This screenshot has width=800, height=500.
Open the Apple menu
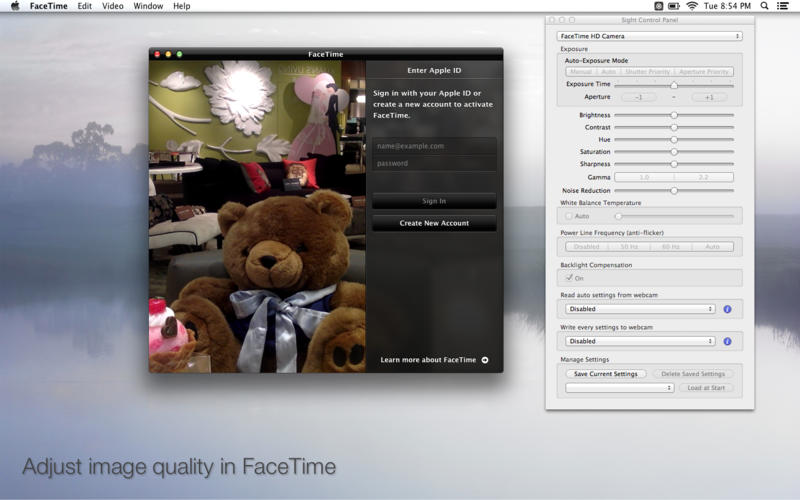coord(15,6)
